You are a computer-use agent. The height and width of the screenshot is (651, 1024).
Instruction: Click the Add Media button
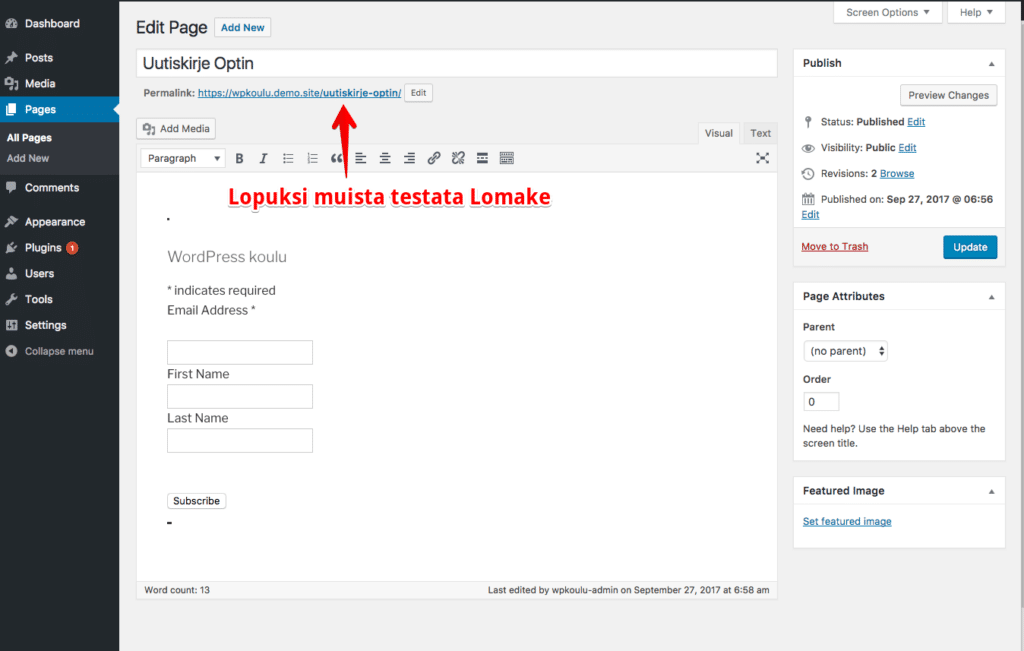tap(176, 129)
